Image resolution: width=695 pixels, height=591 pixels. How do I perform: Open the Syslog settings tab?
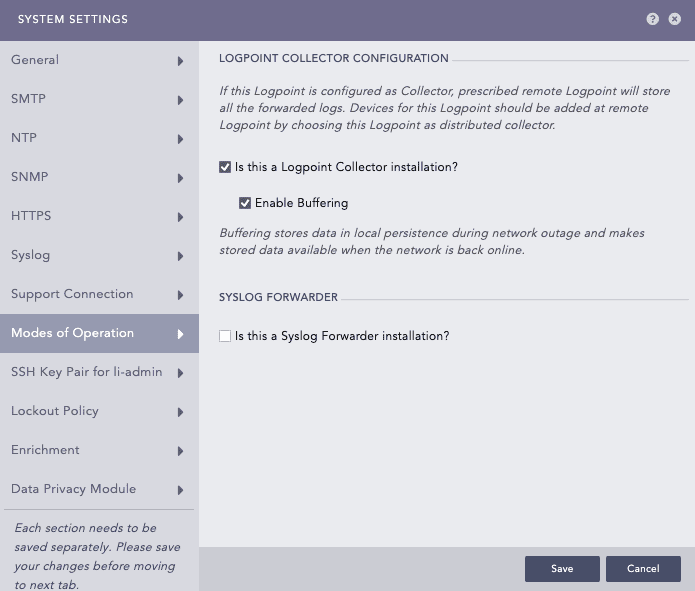coord(31,255)
